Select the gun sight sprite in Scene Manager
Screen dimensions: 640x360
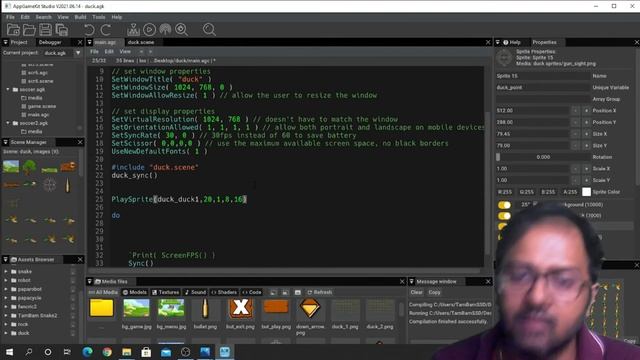(49, 185)
